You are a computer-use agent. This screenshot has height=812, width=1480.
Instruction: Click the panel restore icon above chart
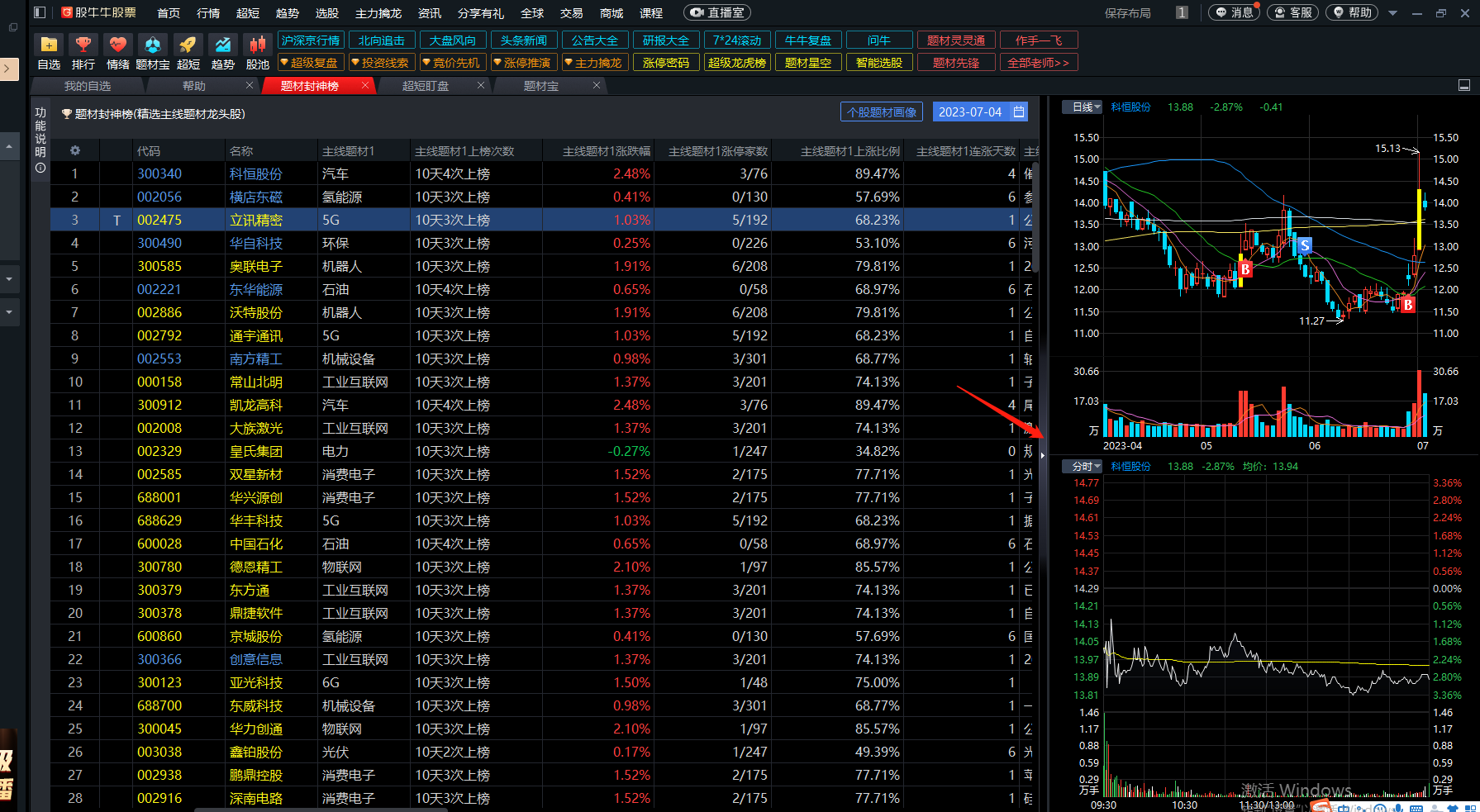point(1463,85)
